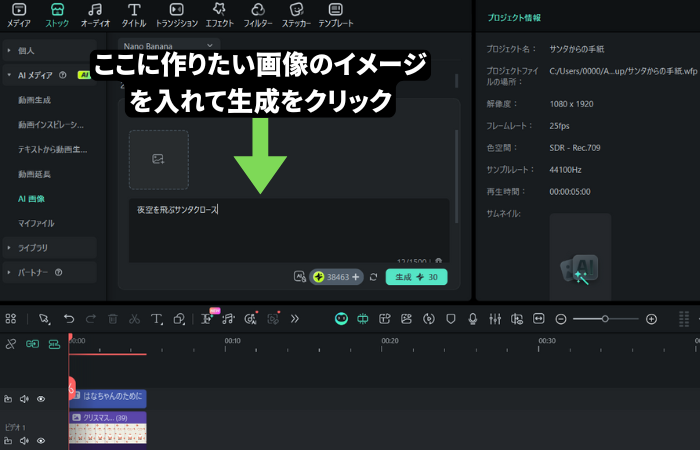Click the crop shape tool icon
700x450 pixels.
(x=179, y=319)
